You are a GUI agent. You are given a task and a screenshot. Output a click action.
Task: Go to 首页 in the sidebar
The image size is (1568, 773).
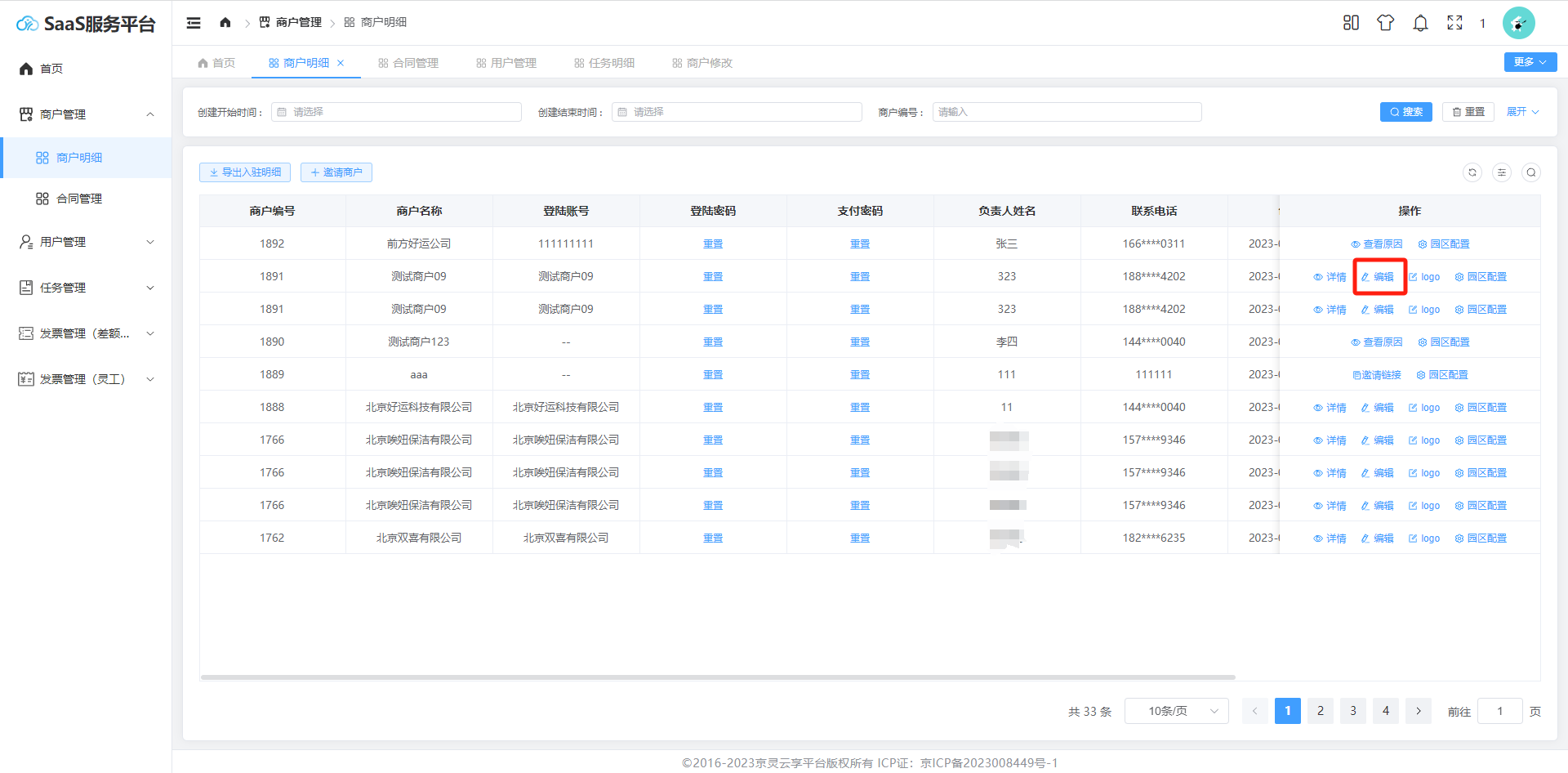[x=86, y=69]
